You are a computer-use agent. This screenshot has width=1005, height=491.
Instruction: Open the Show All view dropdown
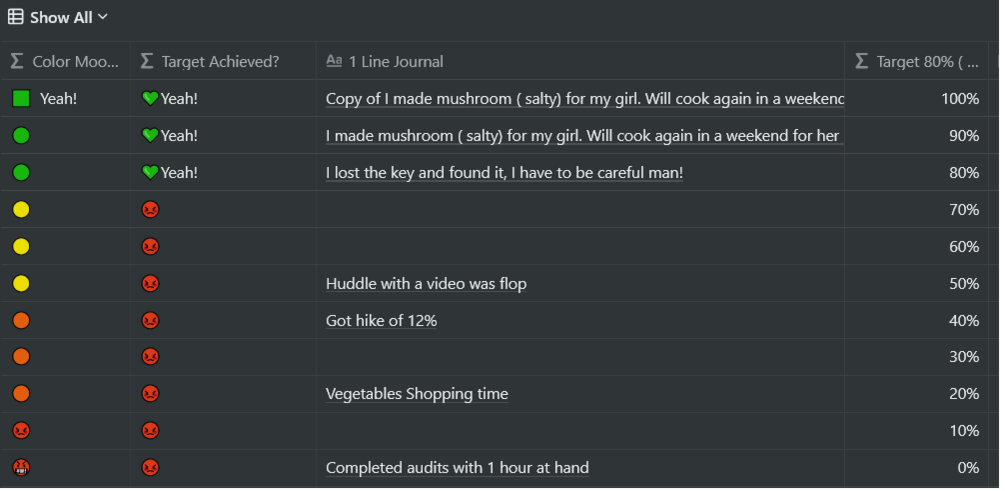click(68, 17)
